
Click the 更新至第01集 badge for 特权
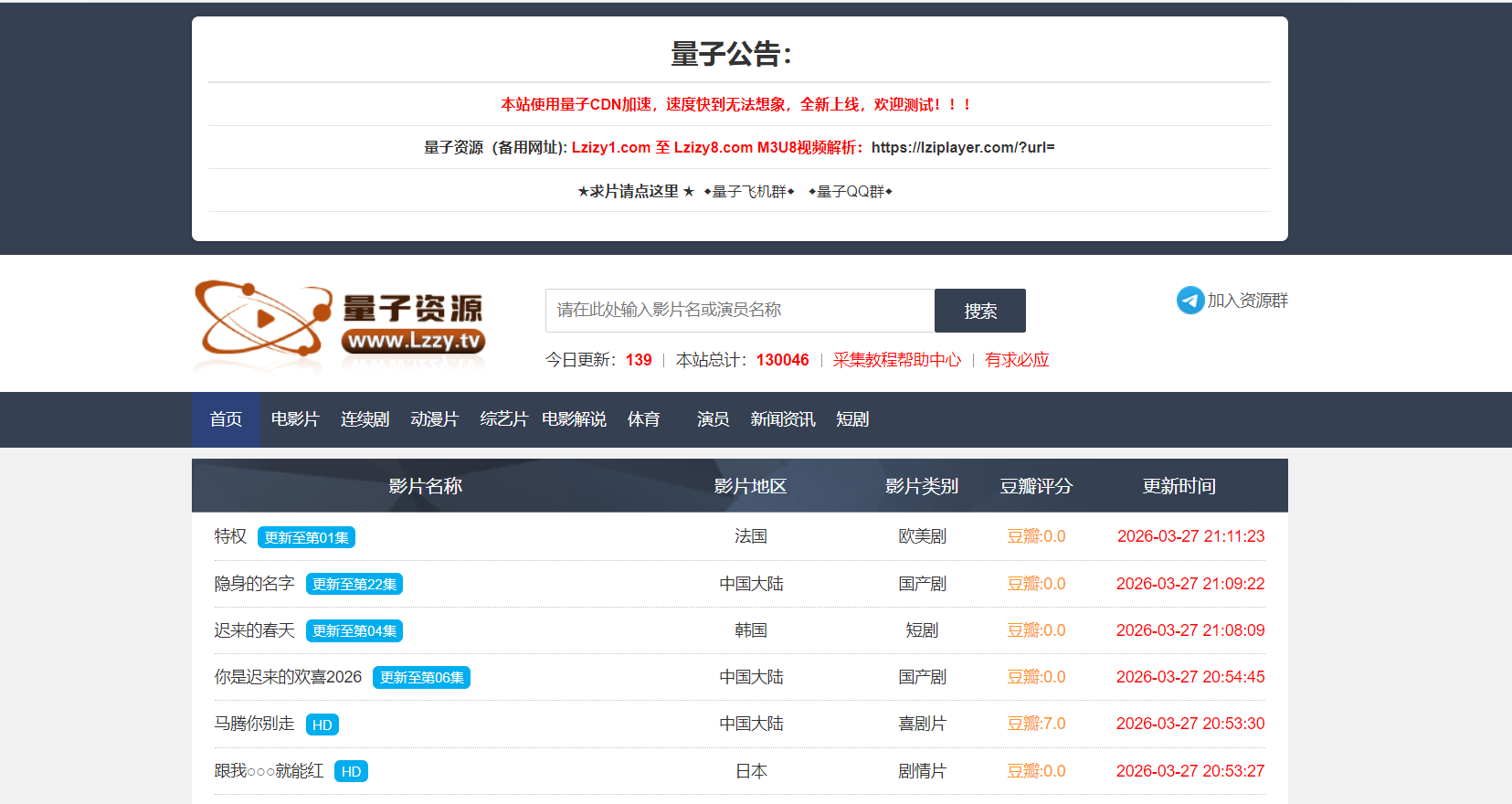[306, 538]
